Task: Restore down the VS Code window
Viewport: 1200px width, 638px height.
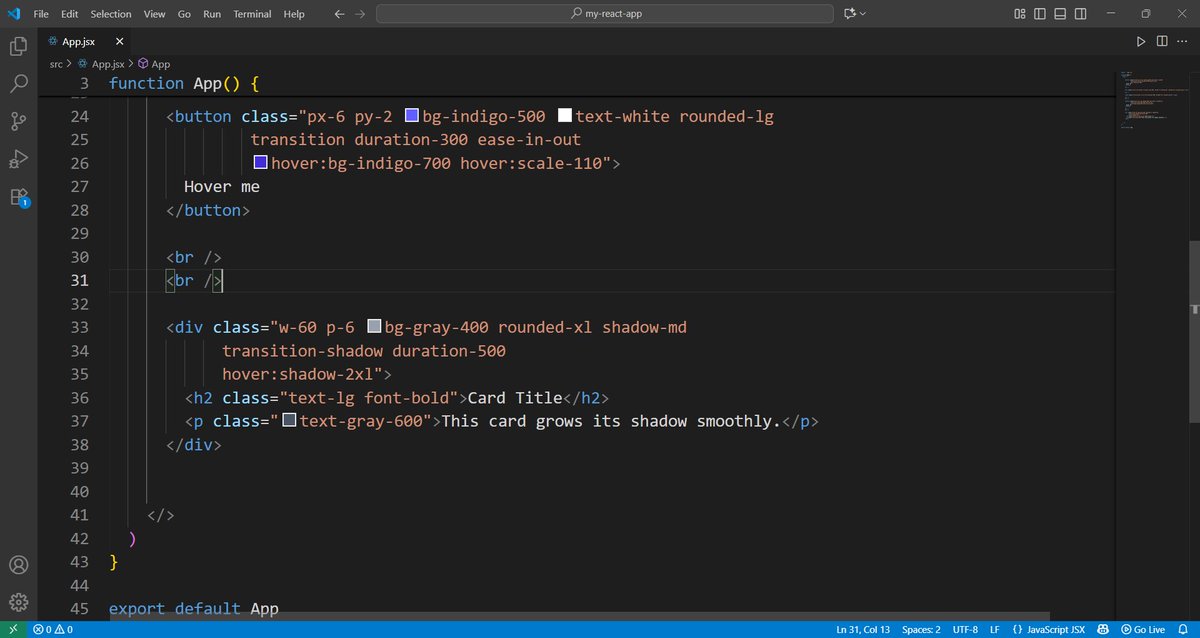Action: point(1146,14)
